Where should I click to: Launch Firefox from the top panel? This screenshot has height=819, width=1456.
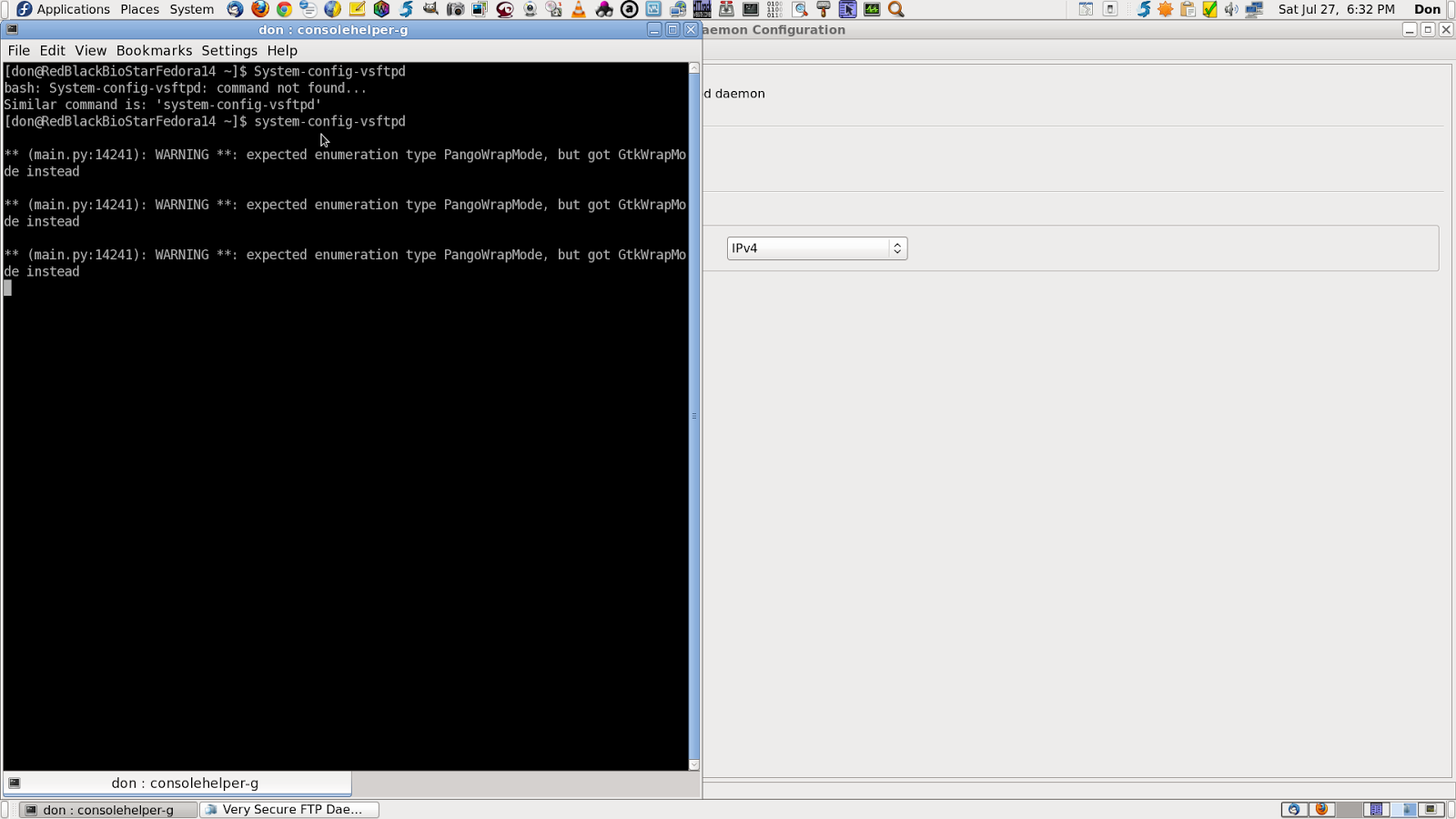[x=260, y=9]
